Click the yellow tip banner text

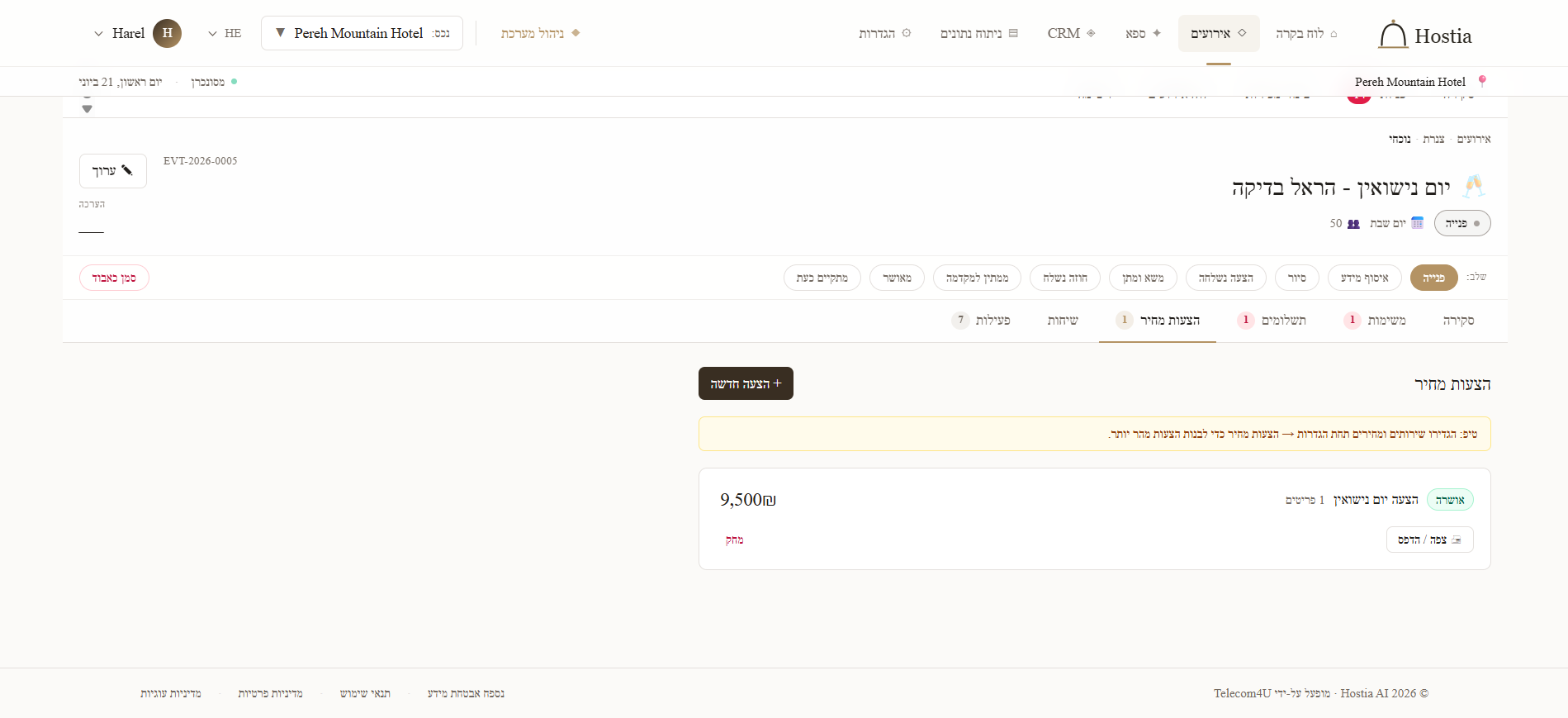tap(1294, 434)
